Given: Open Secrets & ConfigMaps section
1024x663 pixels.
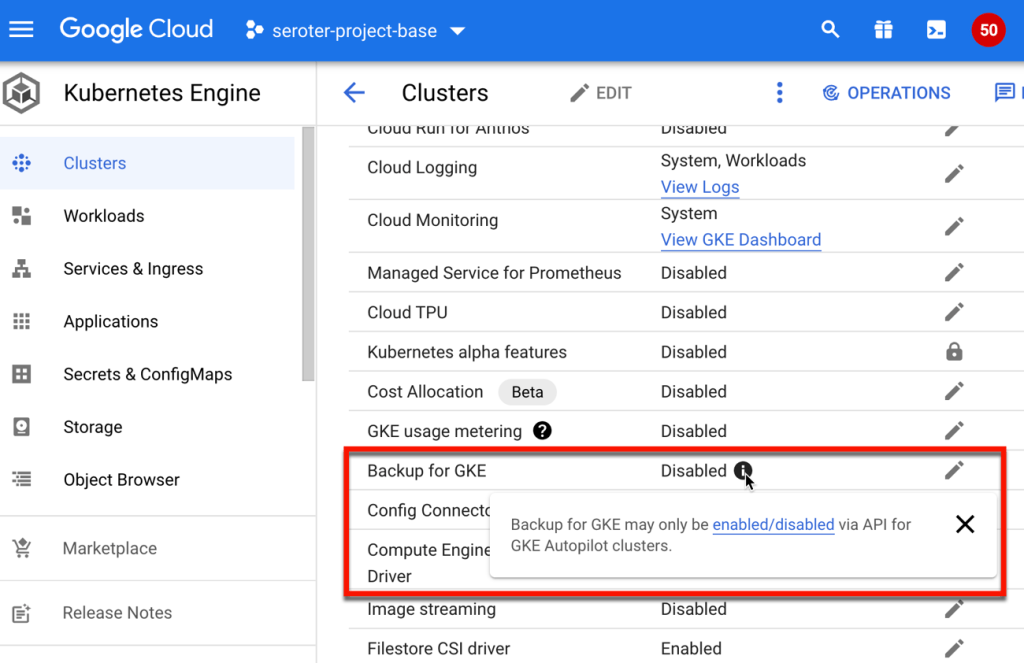Looking at the screenshot, I should coord(147,374).
